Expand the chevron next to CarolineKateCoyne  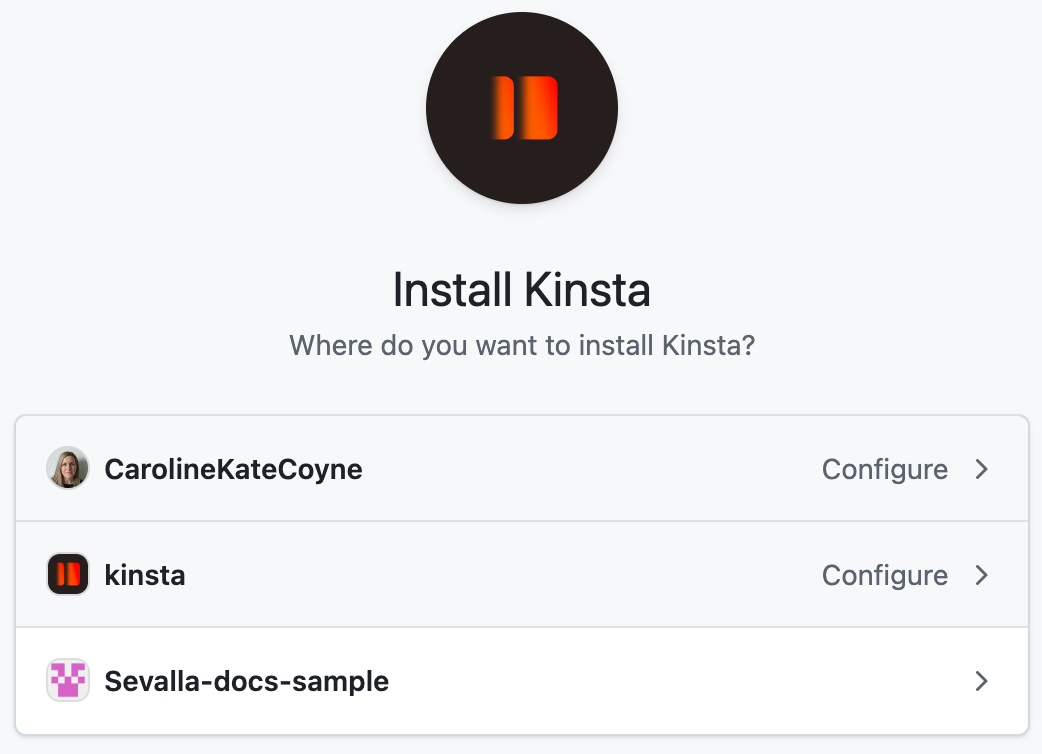(x=981, y=468)
